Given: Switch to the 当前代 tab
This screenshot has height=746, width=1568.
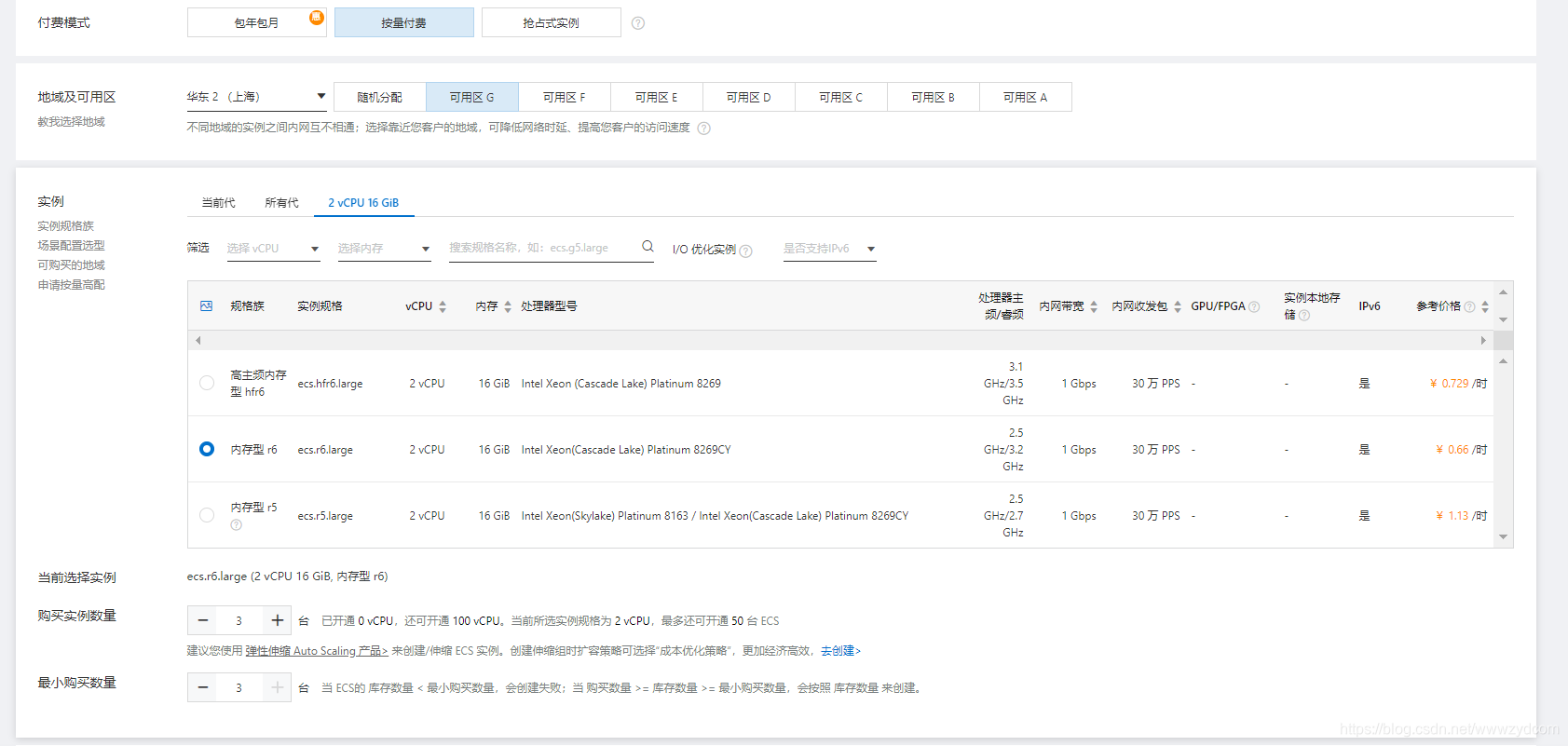Looking at the screenshot, I should coord(218,202).
